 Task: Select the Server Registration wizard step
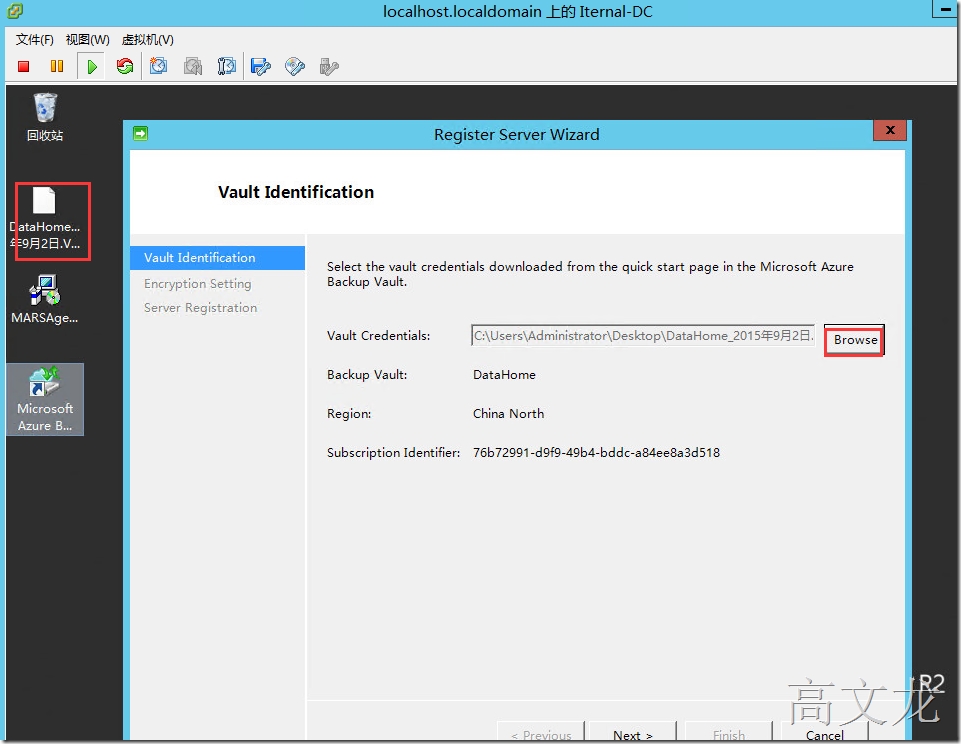(200, 308)
